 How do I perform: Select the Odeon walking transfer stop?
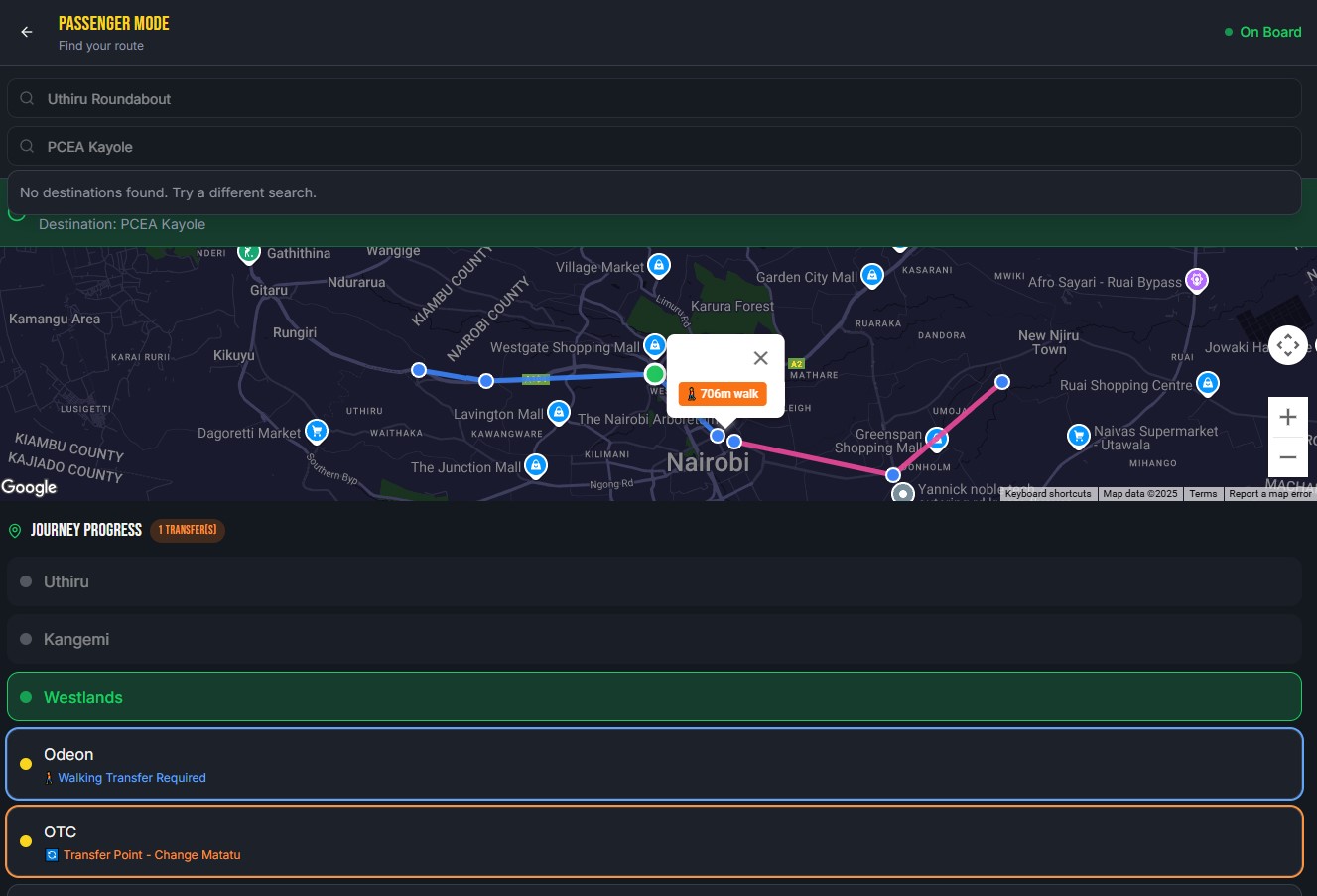(654, 764)
